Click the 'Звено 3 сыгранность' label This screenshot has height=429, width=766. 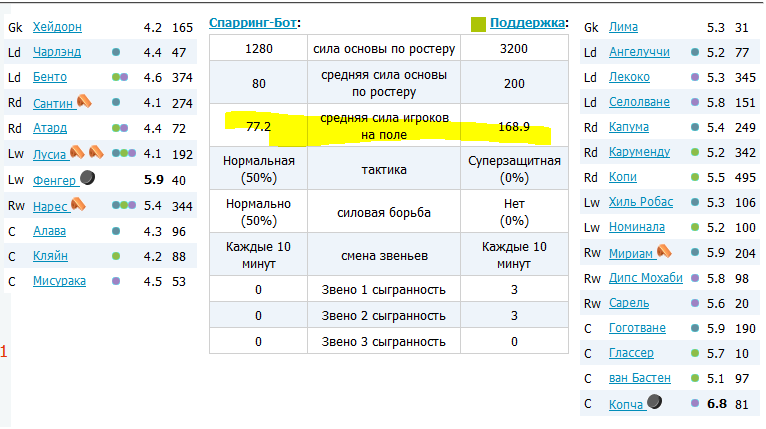[x=383, y=342]
